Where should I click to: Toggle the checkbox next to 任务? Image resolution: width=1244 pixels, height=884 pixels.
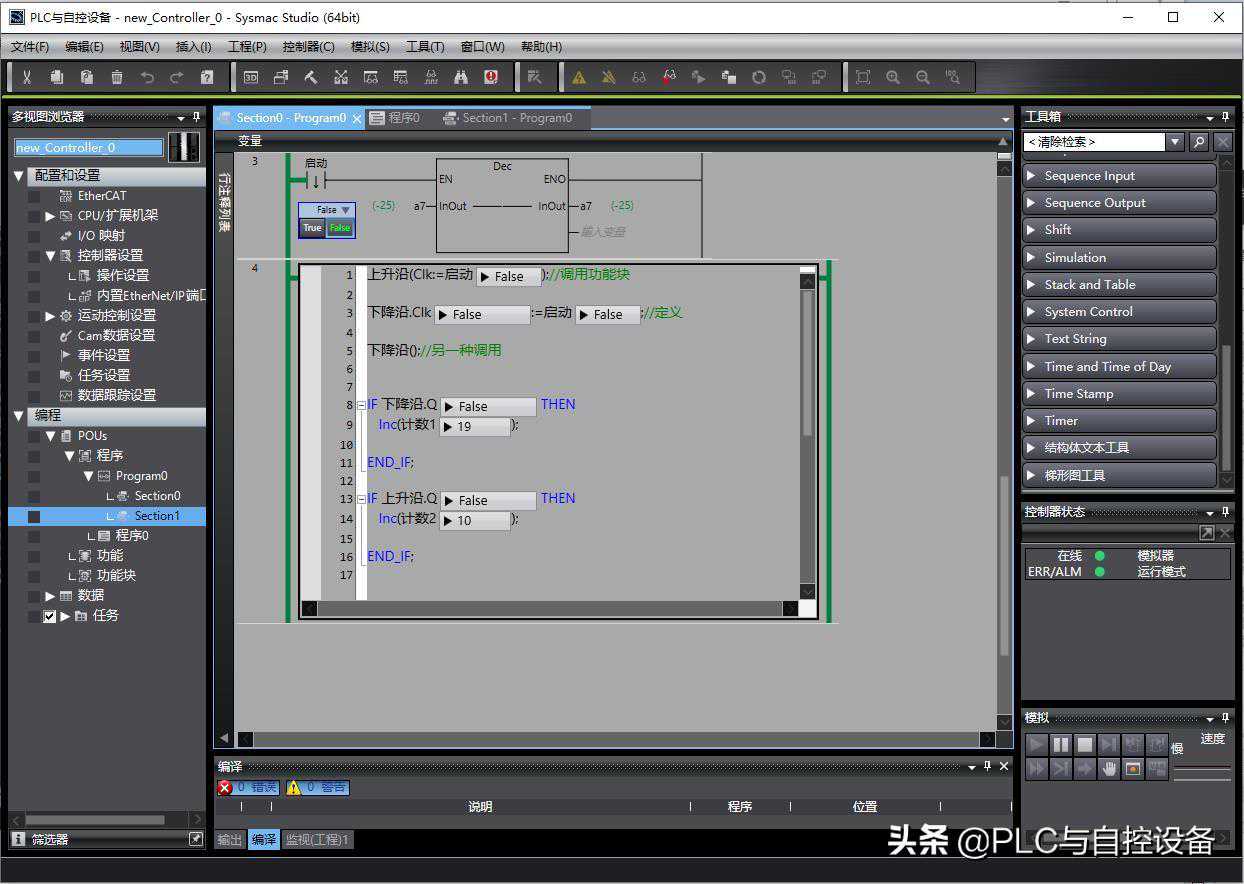(x=49, y=616)
